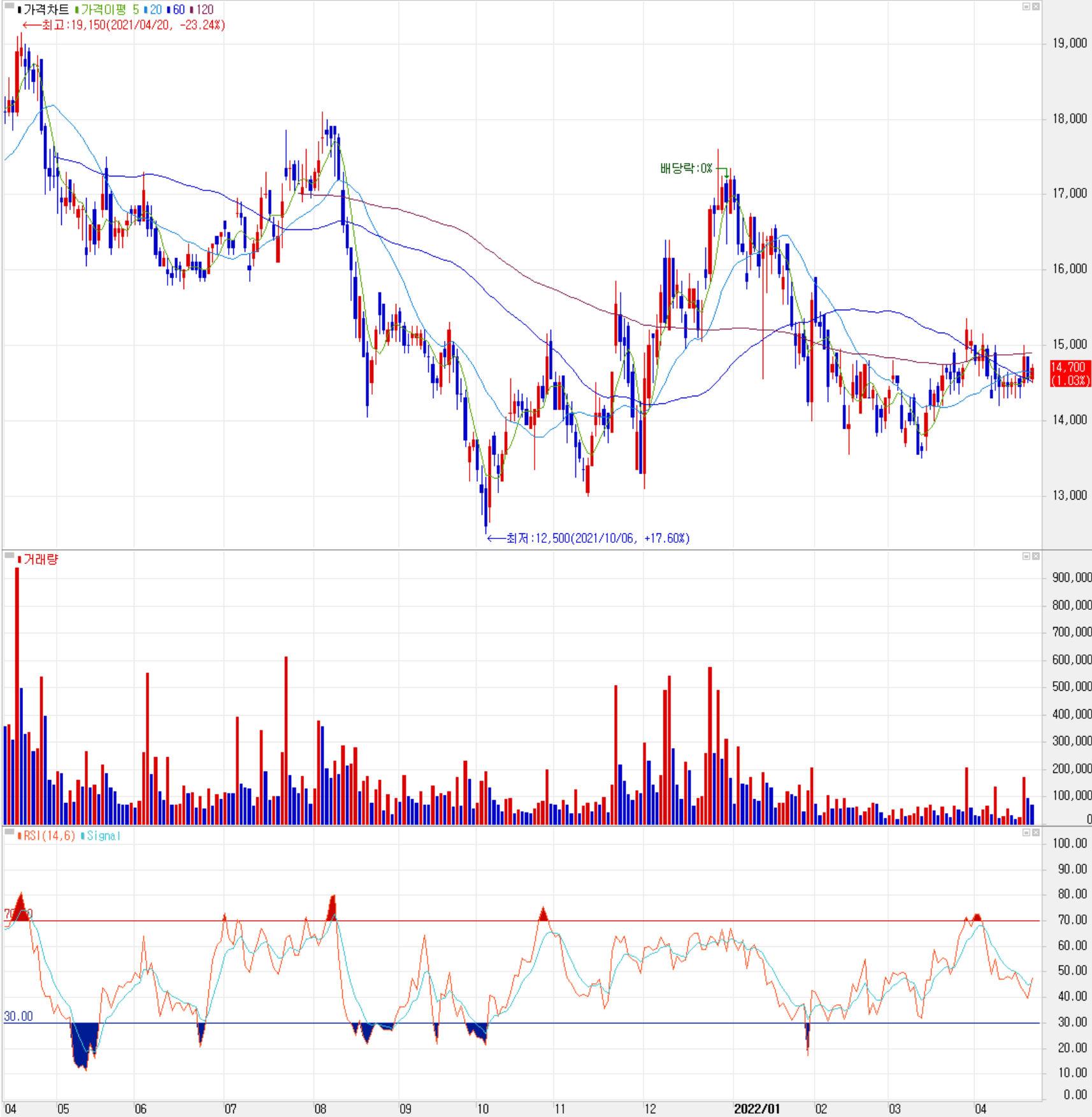Click the gray handle beside 거래량
The width and height of the screenshot is (1092, 1117).
[x=9, y=556]
